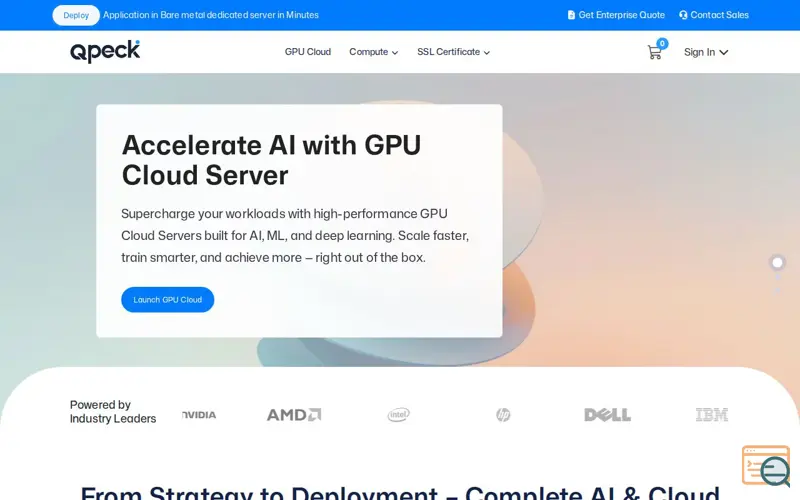Open the GPU Cloud menu item
The height and width of the screenshot is (500, 800).
coord(308,52)
